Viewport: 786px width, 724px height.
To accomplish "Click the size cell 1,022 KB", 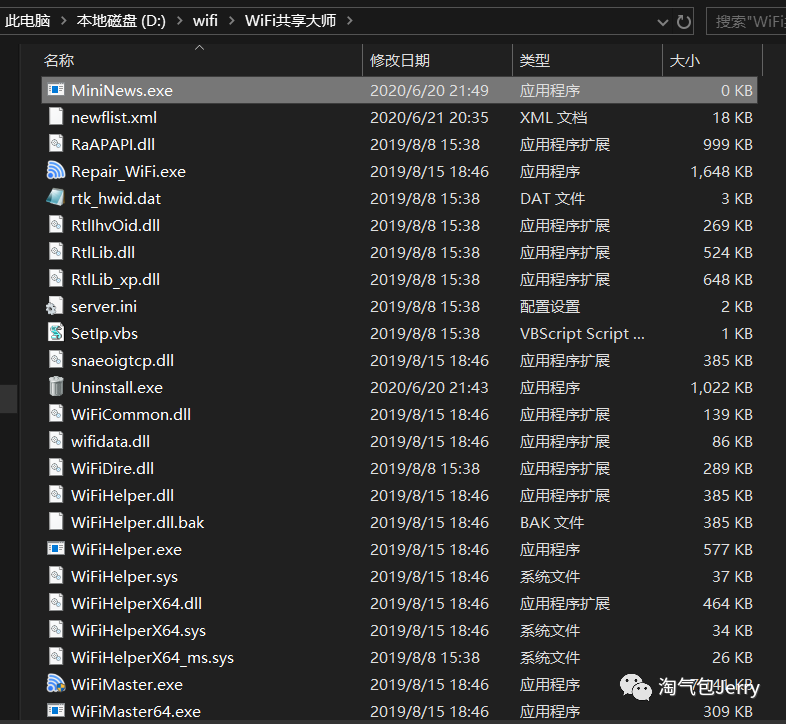I will pyautogui.click(x=722, y=388).
